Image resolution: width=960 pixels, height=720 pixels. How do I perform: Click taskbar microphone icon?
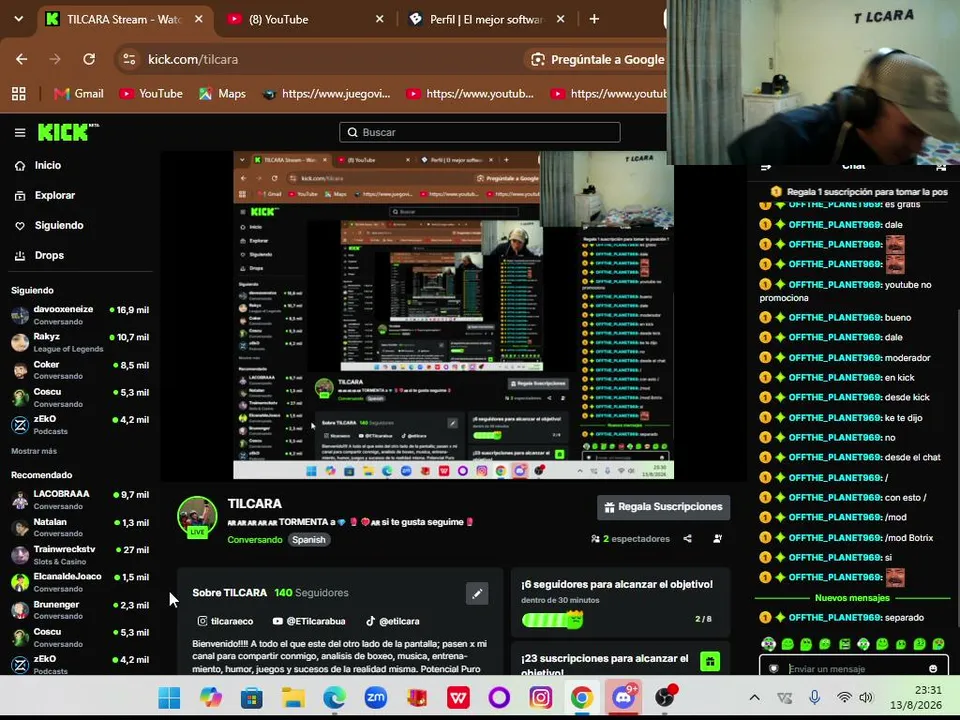pyautogui.click(x=814, y=697)
